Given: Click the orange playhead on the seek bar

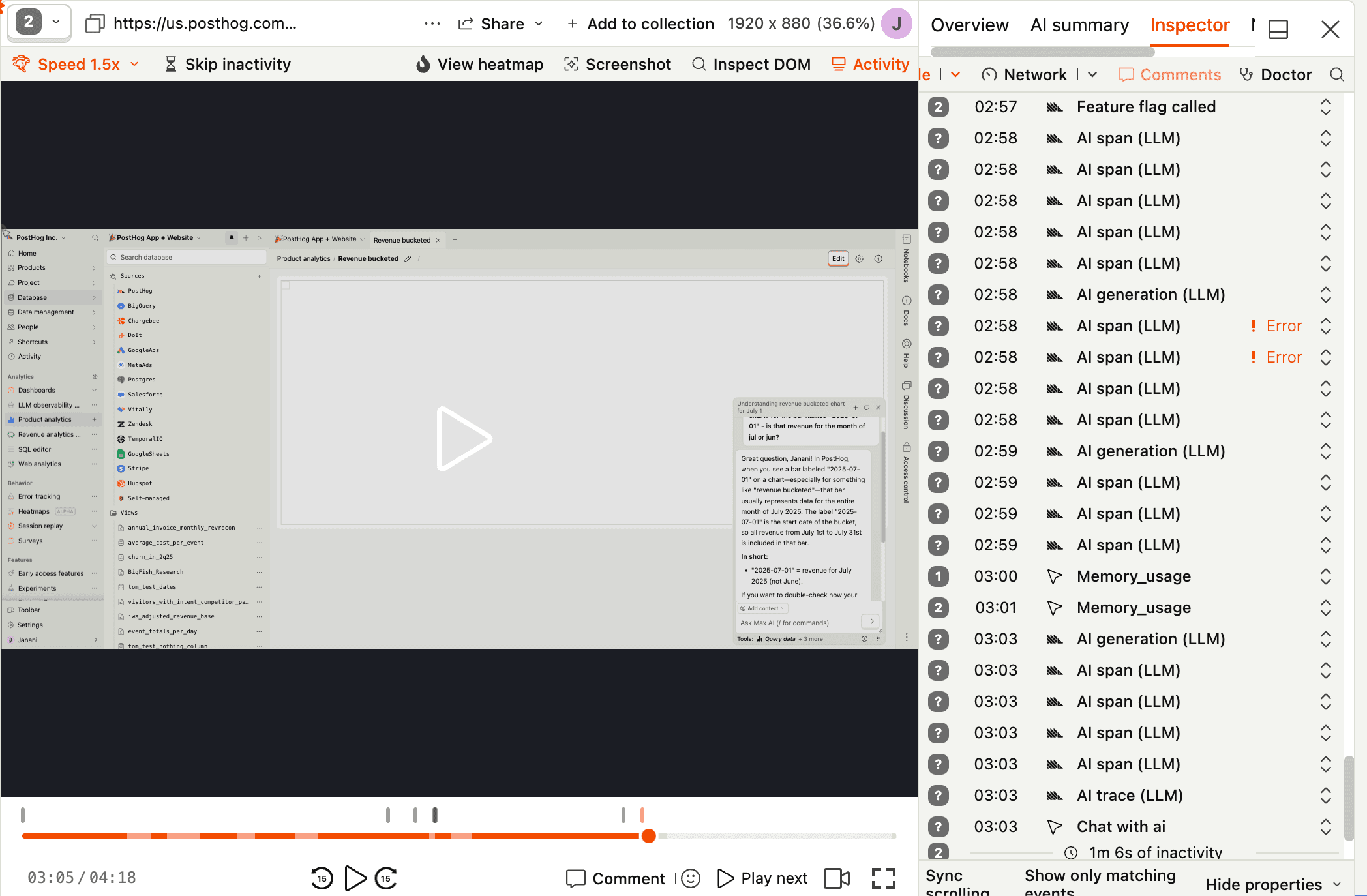Looking at the screenshot, I should coord(648,836).
